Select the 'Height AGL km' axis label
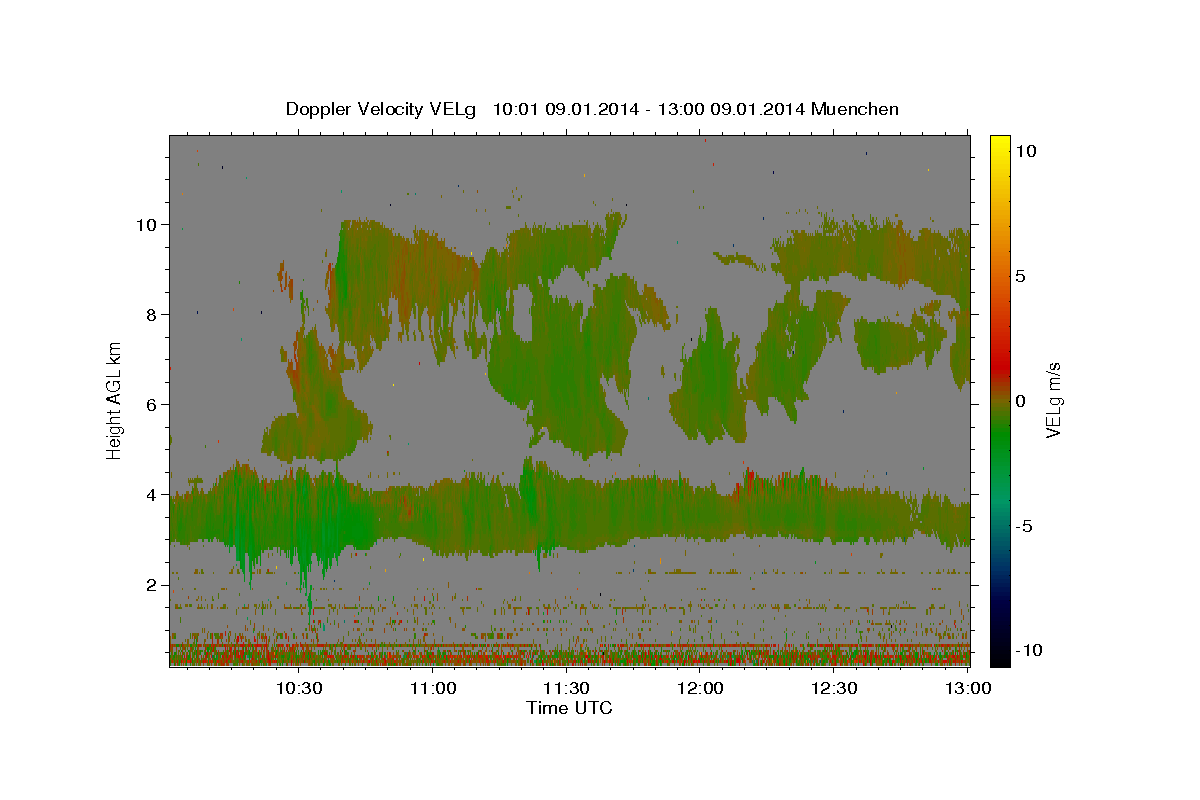This screenshot has width=1200, height=800. (x=115, y=399)
